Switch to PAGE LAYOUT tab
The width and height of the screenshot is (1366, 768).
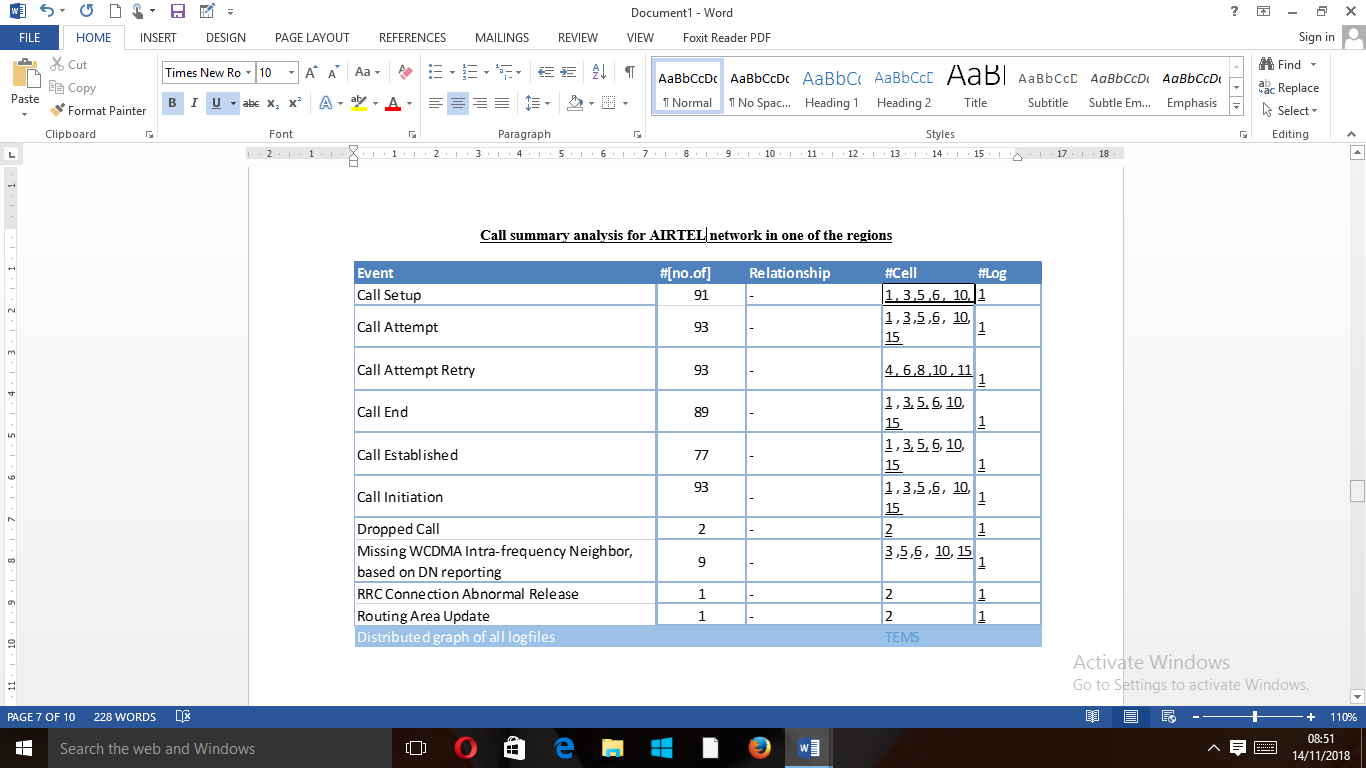[312, 38]
